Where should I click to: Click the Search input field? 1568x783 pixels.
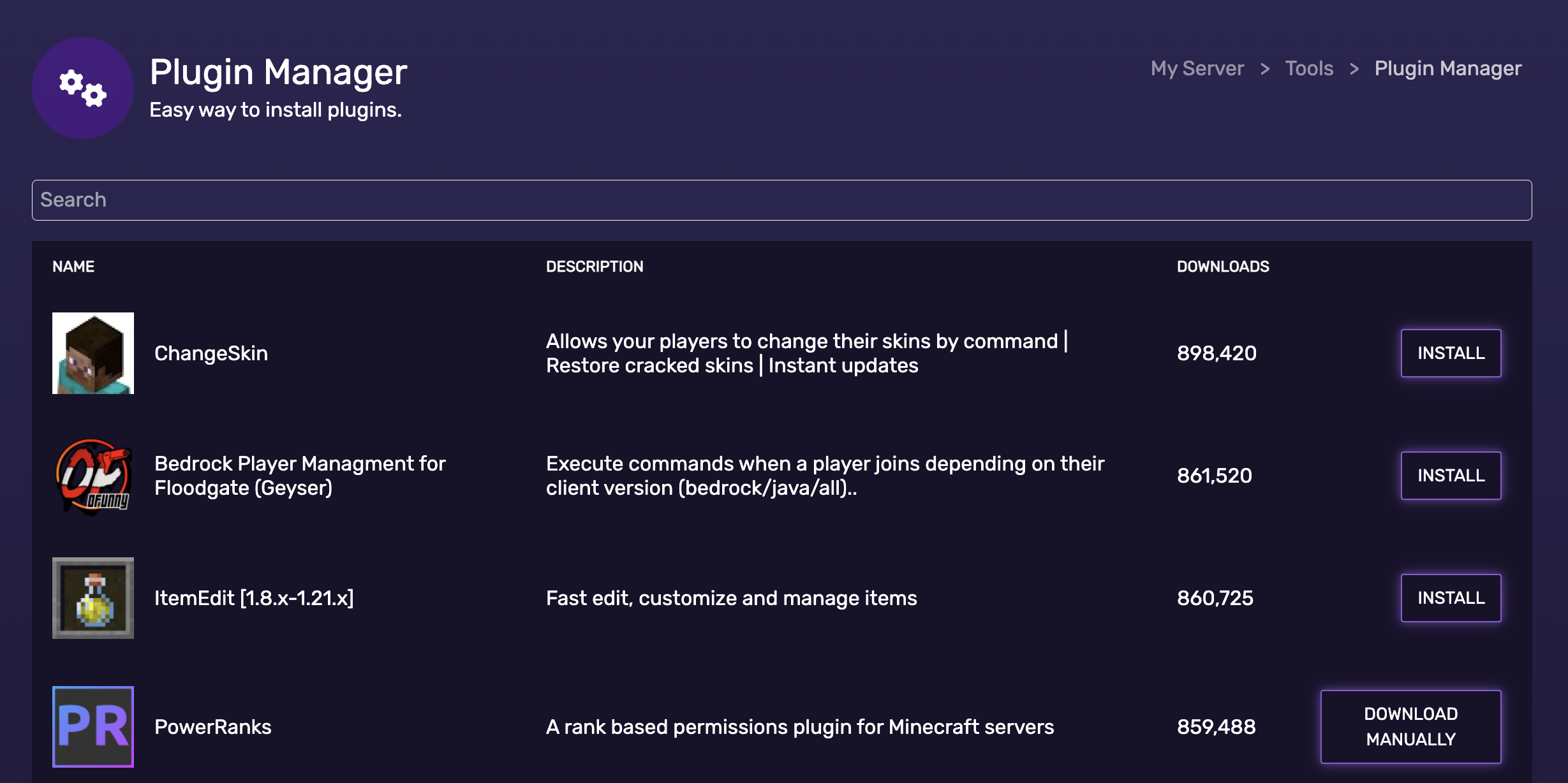[784, 200]
